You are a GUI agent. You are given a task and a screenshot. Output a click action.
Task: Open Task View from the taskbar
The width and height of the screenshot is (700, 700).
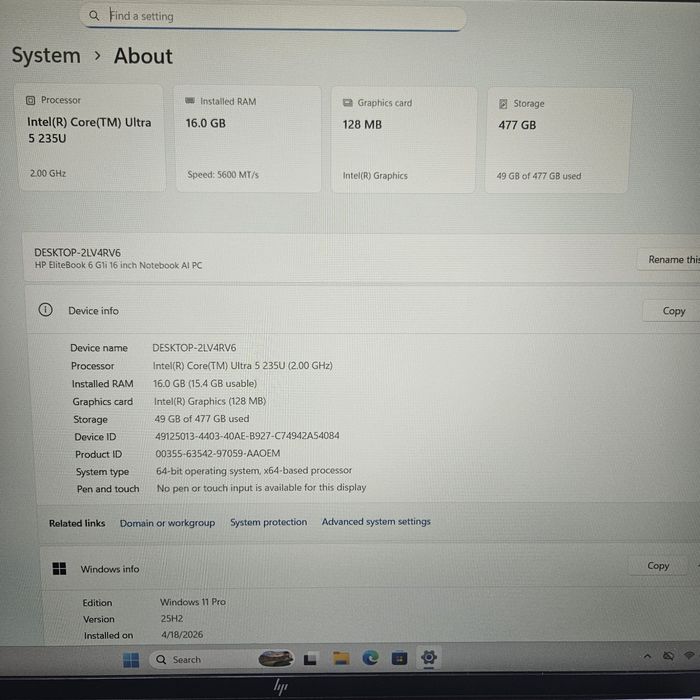(310, 659)
